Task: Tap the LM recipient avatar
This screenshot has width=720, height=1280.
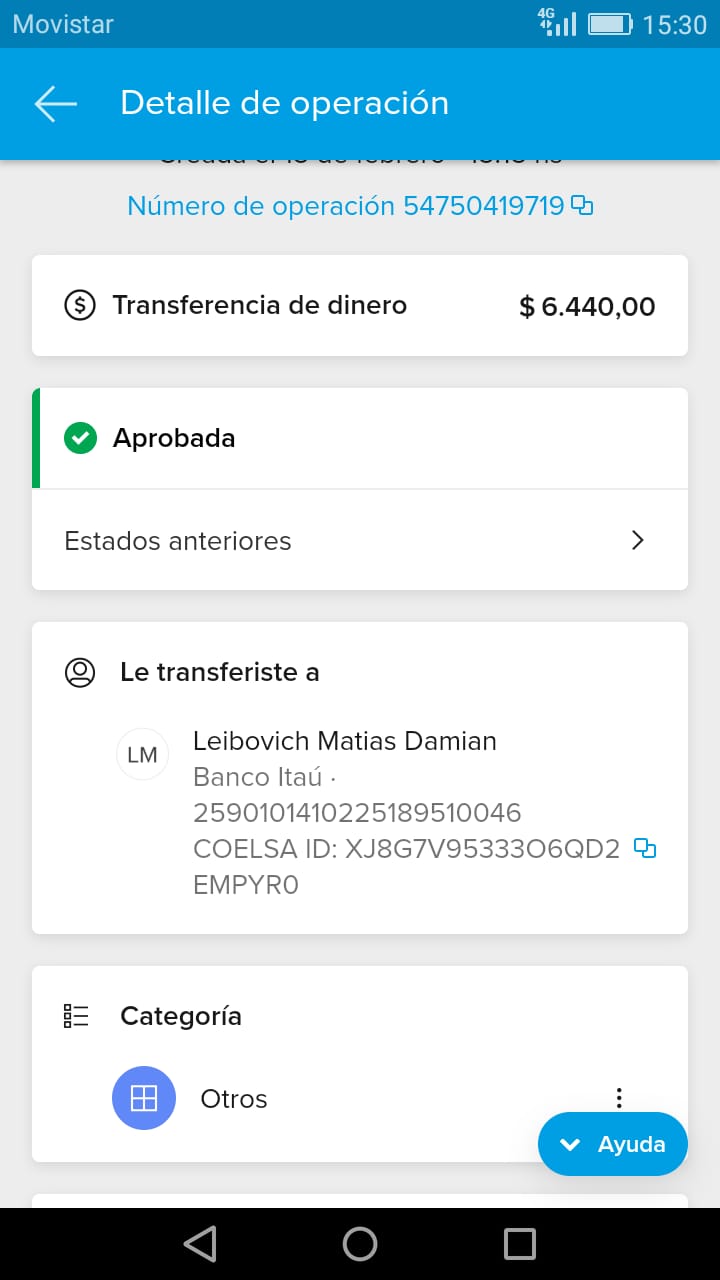Action: pos(143,755)
